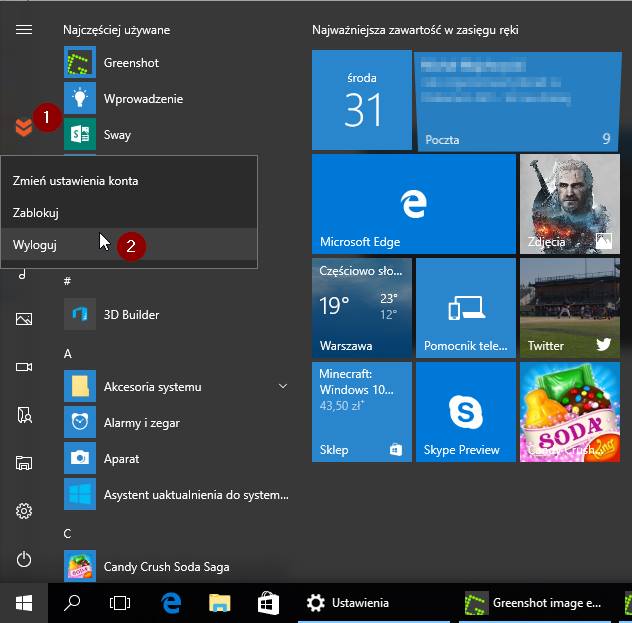Click the orange user account icon
This screenshot has width=632, height=623.
click(x=24, y=127)
